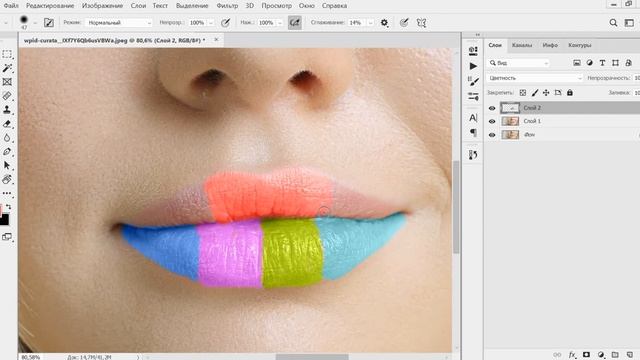Expand the collapsed panel dock arrows

[x=478, y=35]
